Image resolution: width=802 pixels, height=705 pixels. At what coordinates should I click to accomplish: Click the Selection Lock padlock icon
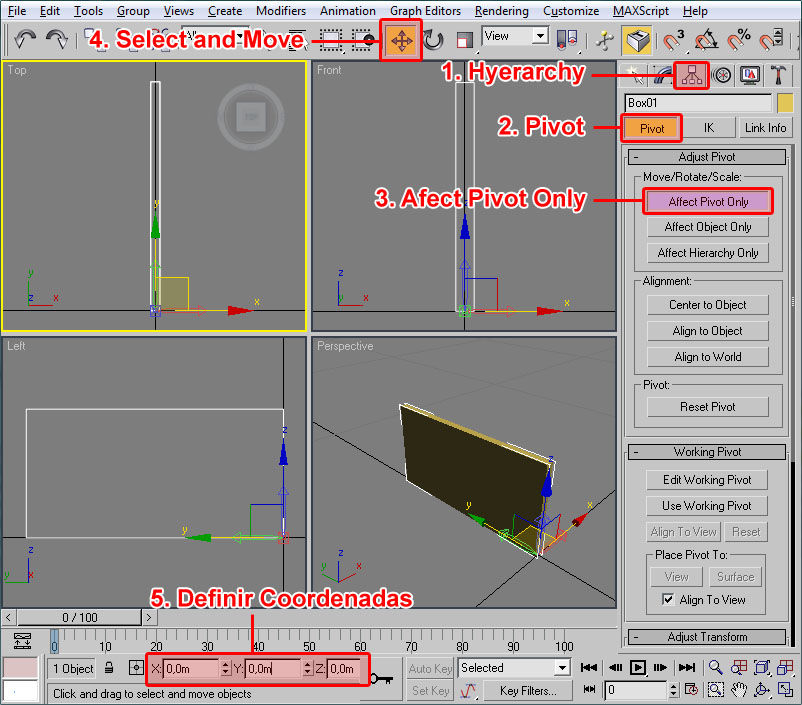coord(110,668)
